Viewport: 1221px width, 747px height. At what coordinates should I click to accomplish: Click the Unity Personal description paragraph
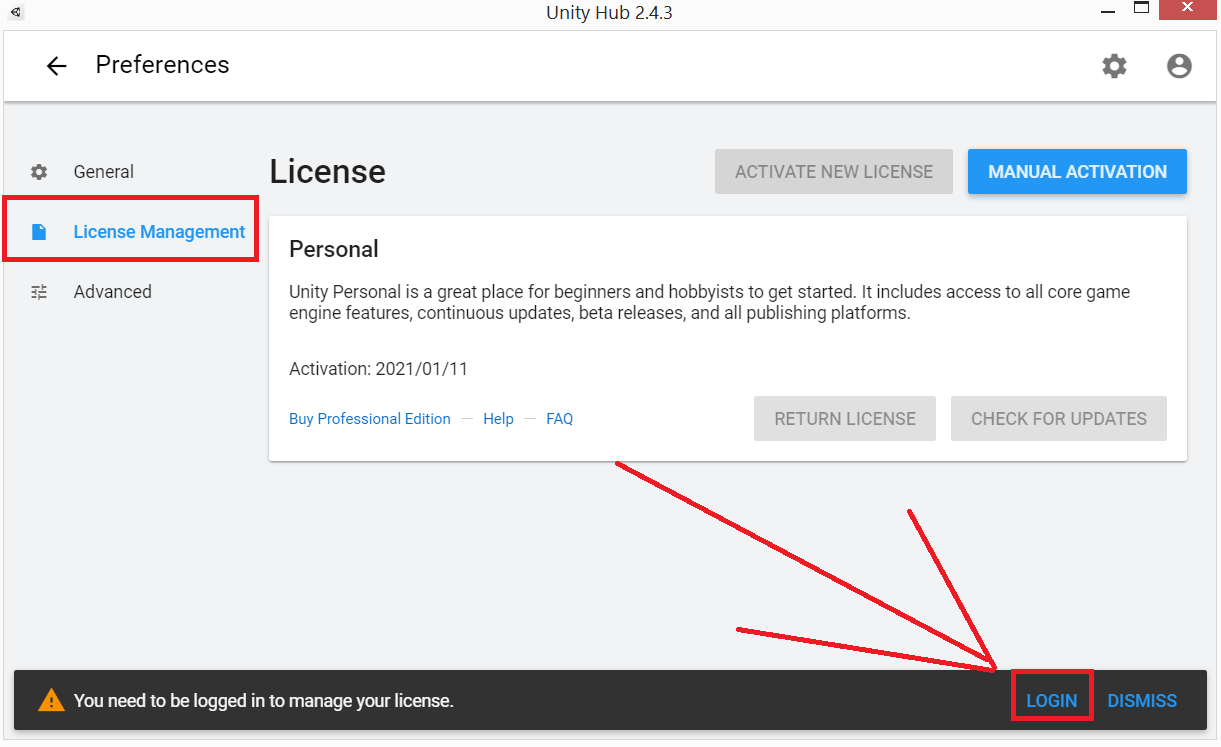(709, 302)
